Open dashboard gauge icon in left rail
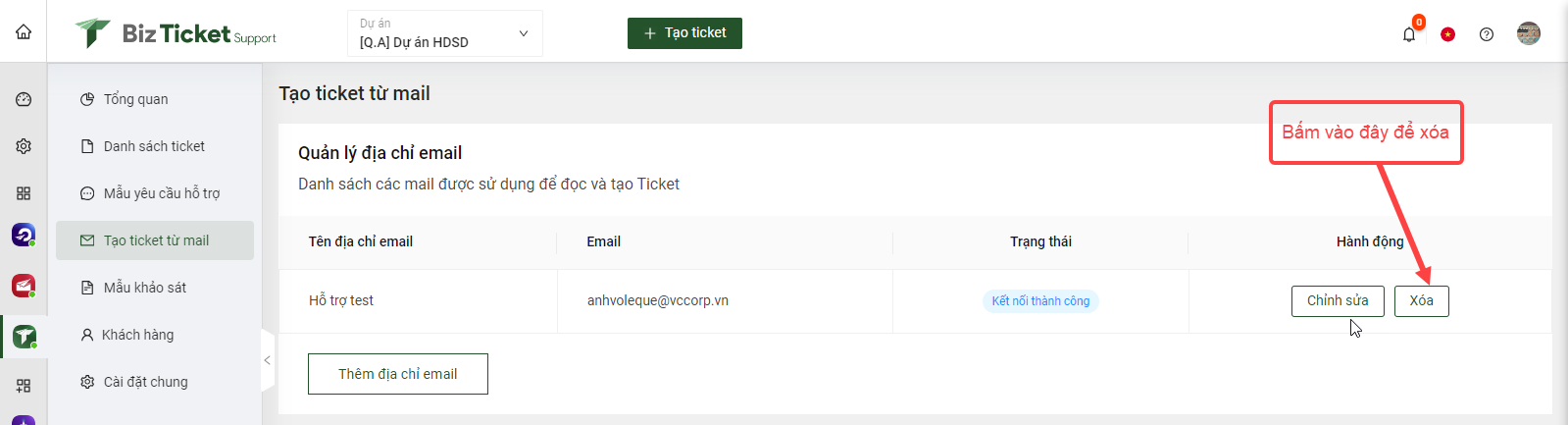This screenshot has height=425, width=1568. pos(24,99)
